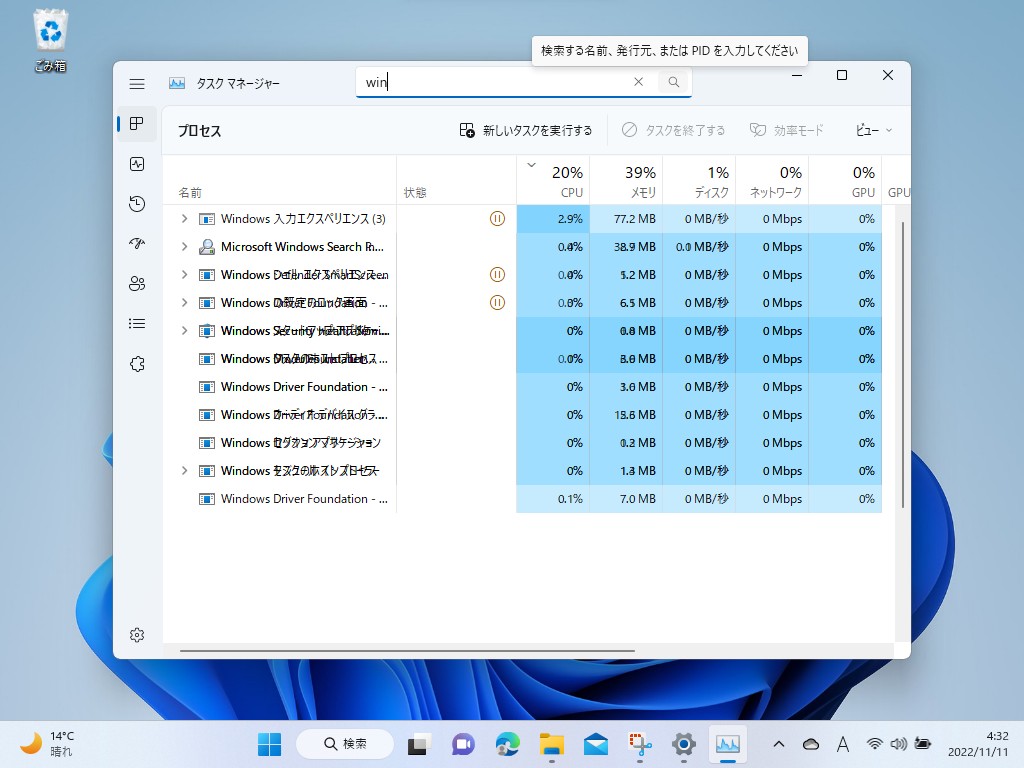The image size is (1024, 768).
Task: Open Windows Start menu
Action: pyautogui.click(x=269, y=744)
